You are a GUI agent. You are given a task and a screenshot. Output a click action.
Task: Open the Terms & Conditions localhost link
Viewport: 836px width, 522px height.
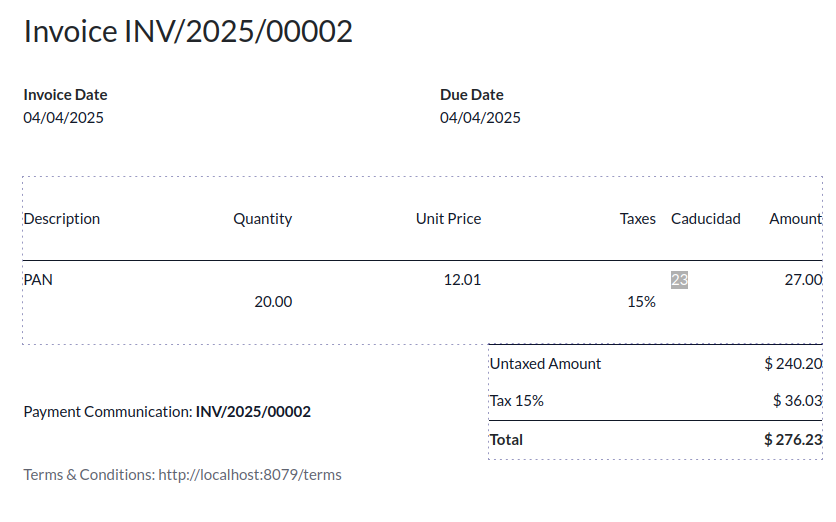[250, 475]
